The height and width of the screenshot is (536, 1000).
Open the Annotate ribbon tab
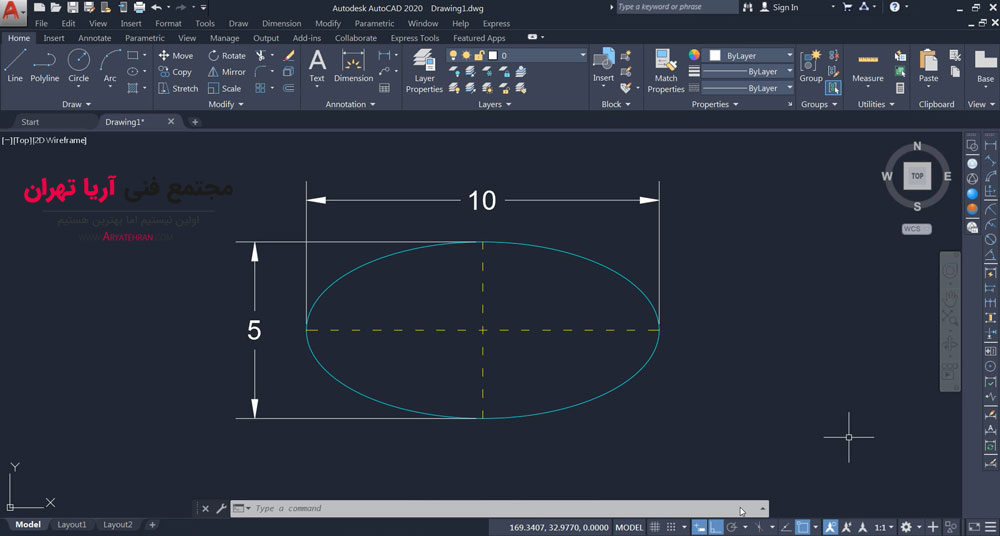point(95,38)
